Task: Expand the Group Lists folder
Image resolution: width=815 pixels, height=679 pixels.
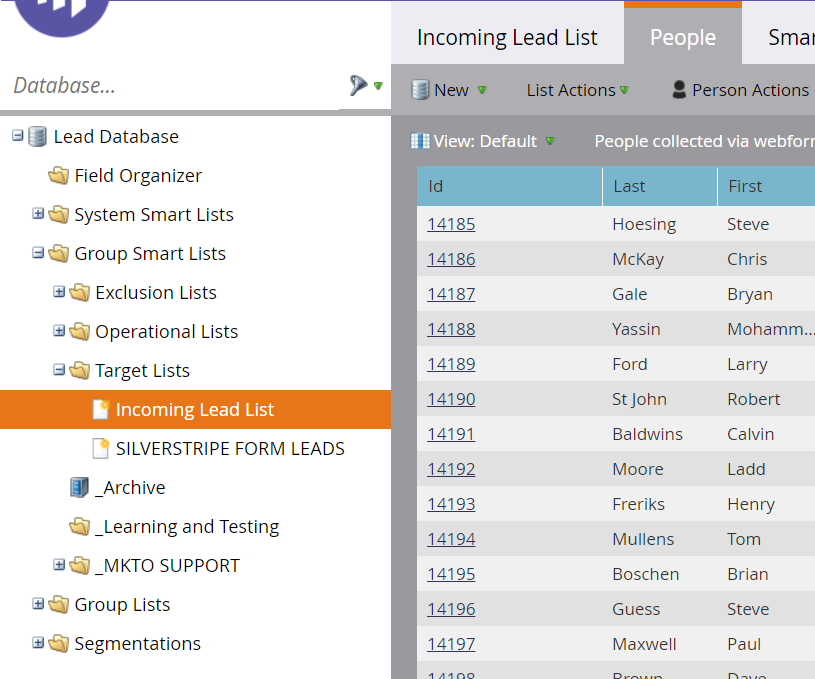Action: point(38,604)
